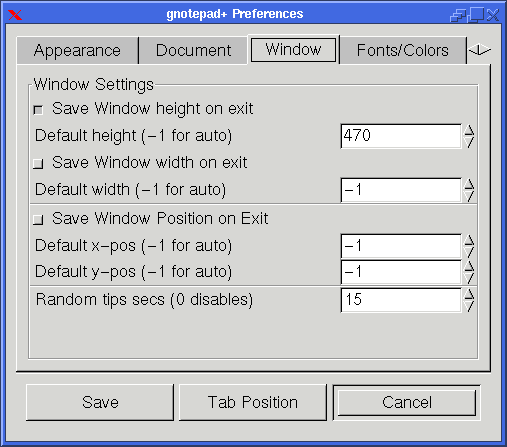Enable Save Window Position on Exit
Viewport: 507px width, 447px height.
click(x=38, y=220)
